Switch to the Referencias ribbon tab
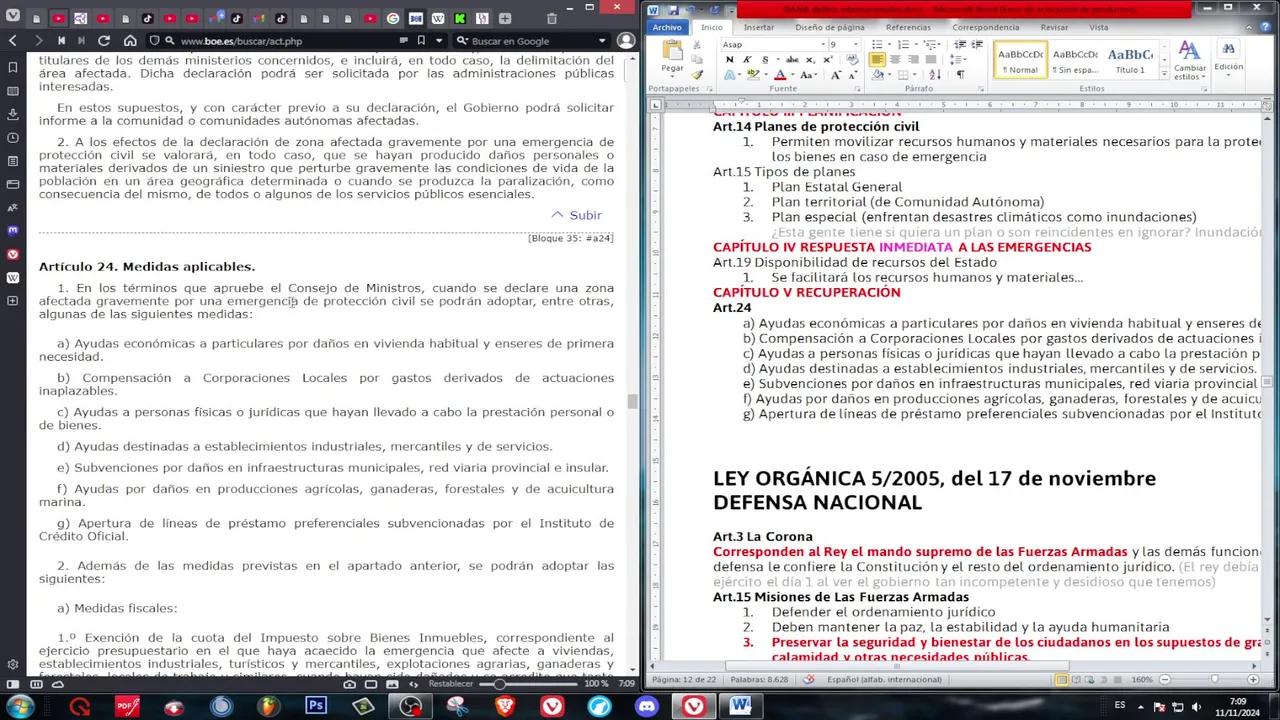This screenshot has width=1280, height=720. [908, 27]
